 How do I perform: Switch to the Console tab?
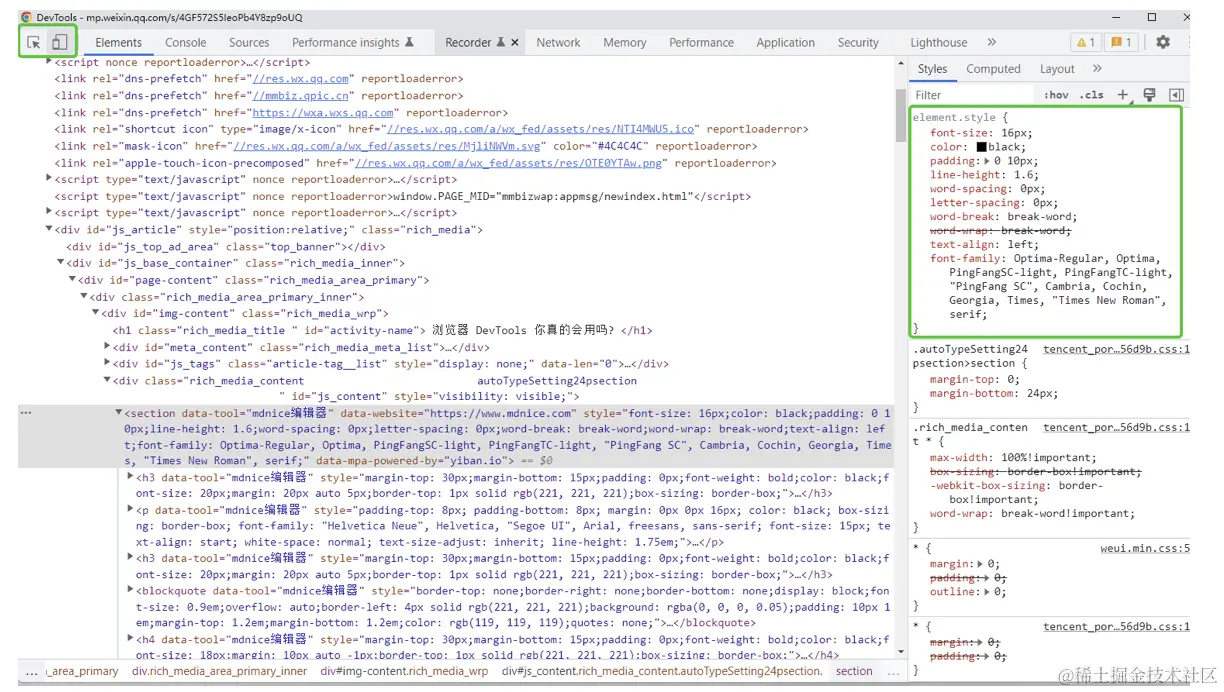point(186,42)
